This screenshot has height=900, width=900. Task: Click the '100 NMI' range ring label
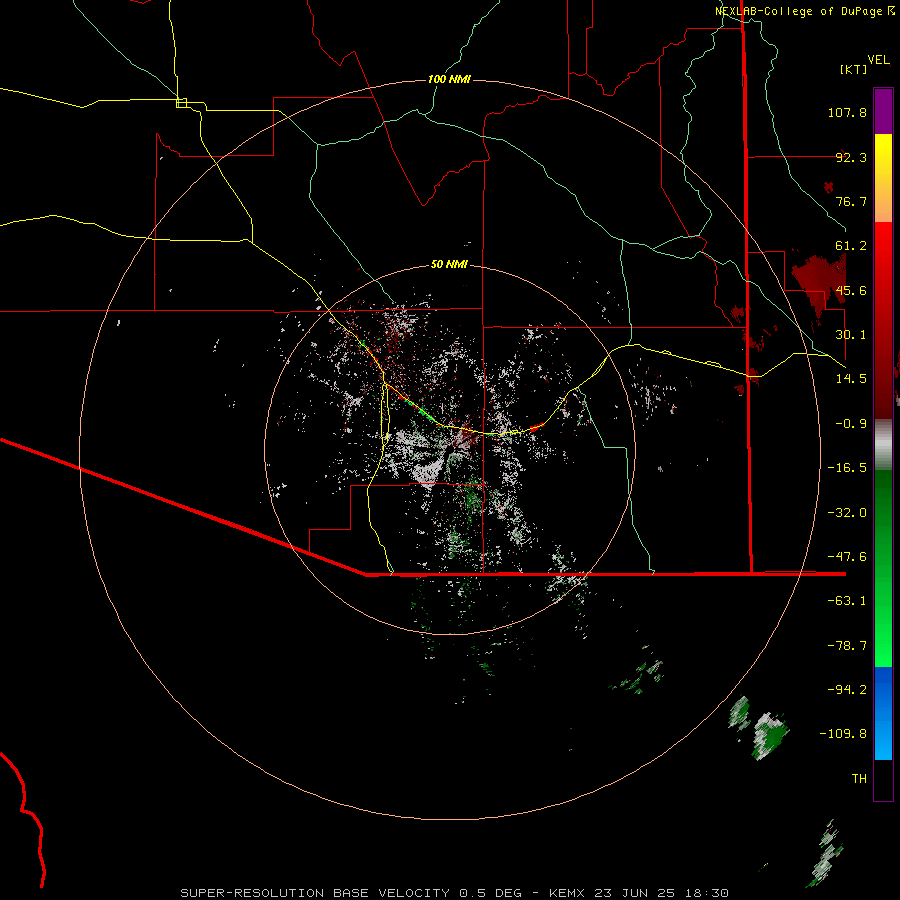point(449,79)
